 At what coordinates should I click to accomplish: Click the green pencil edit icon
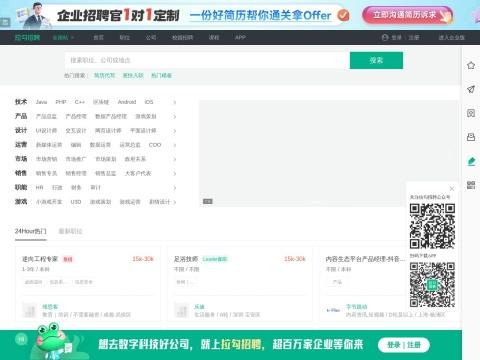(x=471, y=162)
